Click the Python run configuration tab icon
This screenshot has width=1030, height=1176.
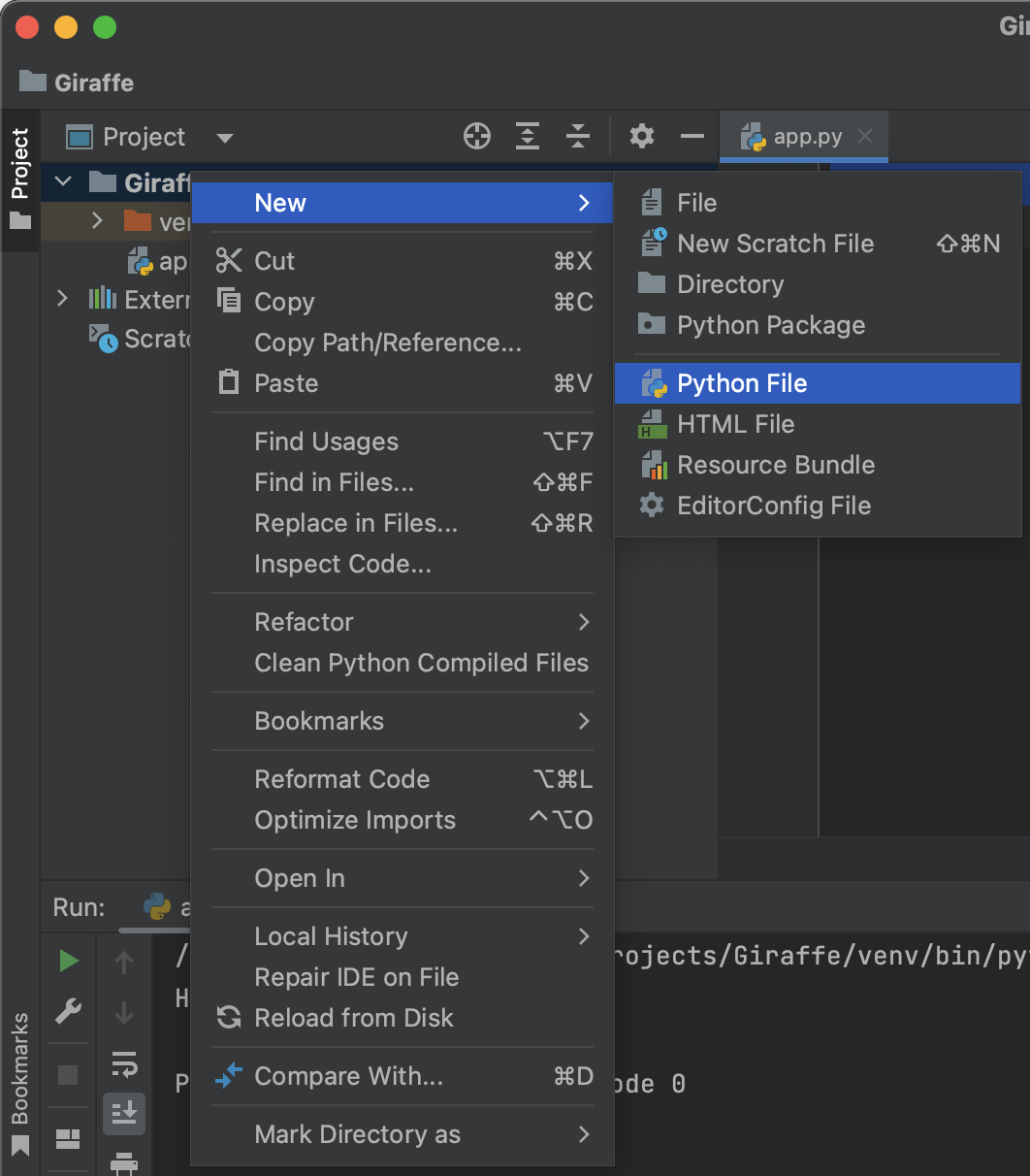click(x=157, y=906)
